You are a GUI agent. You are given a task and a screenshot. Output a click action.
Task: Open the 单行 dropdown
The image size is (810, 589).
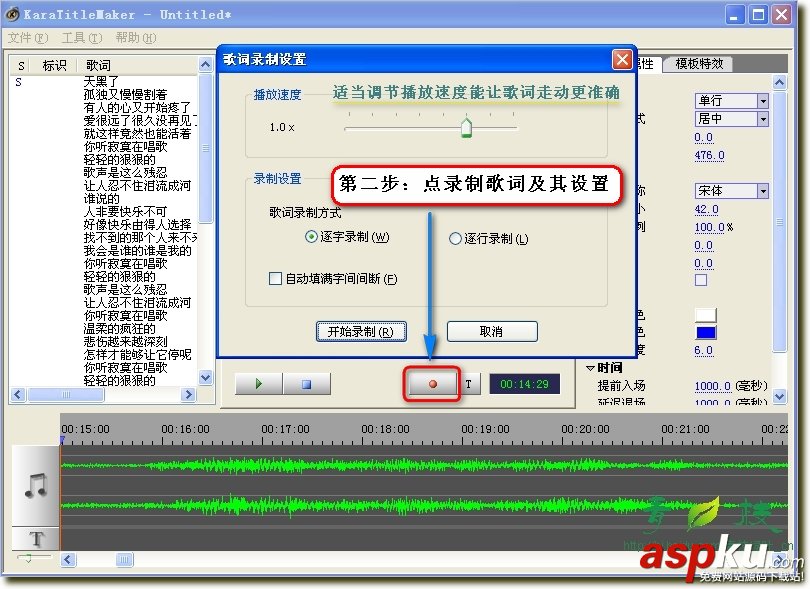point(763,101)
